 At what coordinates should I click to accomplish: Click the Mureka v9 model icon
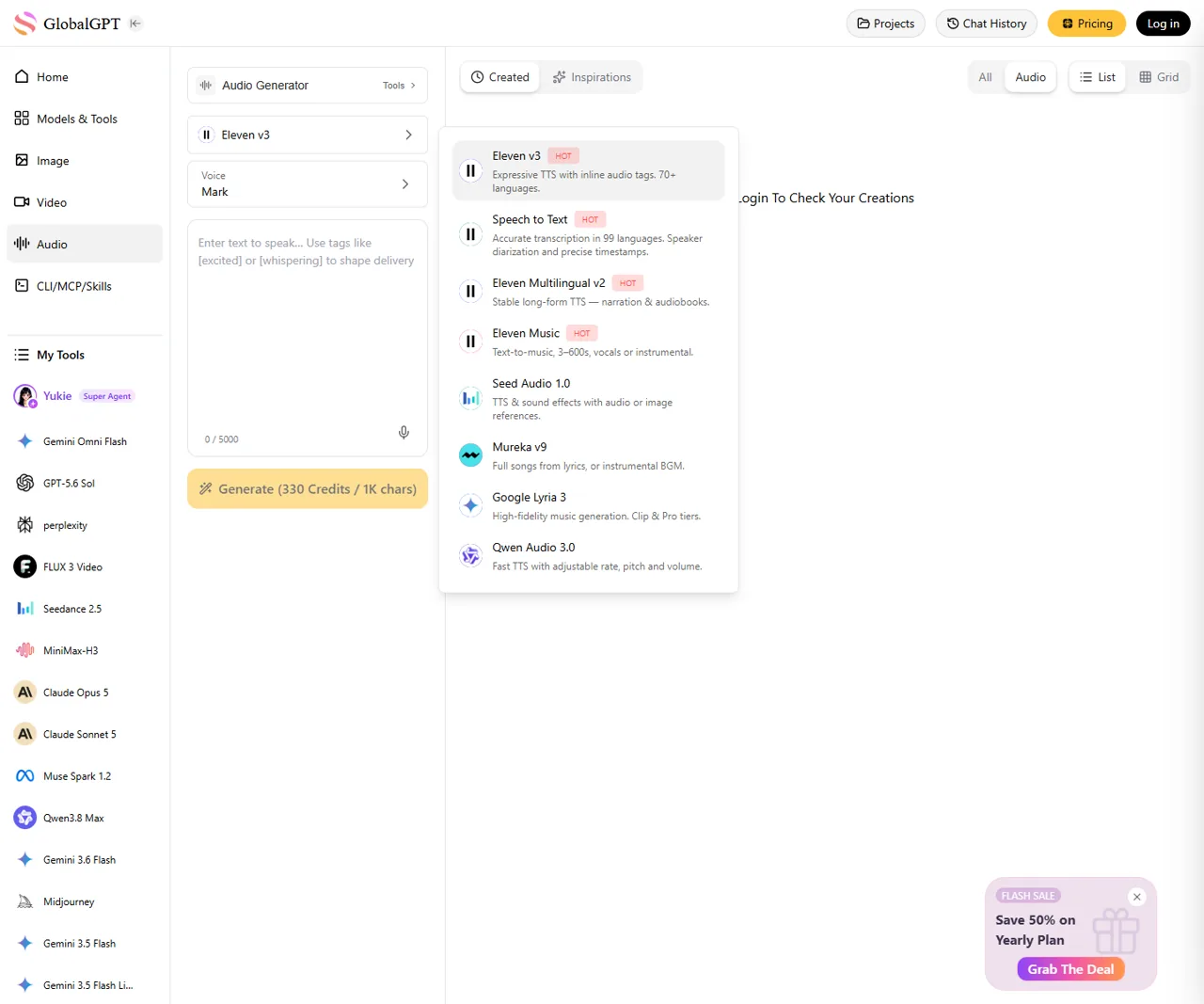pos(470,455)
